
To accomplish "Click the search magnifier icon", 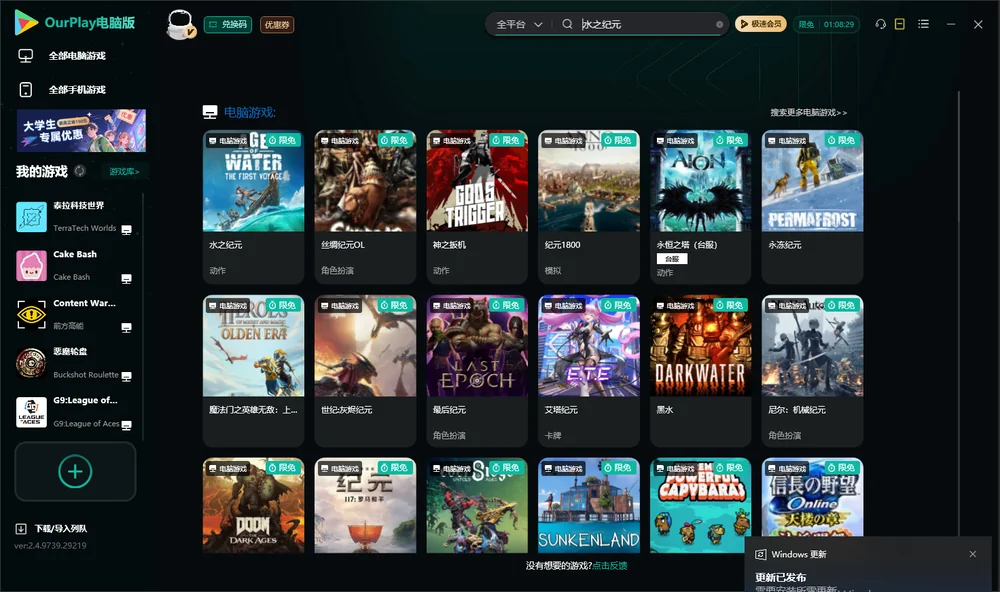I will pyautogui.click(x=567, y=24).
